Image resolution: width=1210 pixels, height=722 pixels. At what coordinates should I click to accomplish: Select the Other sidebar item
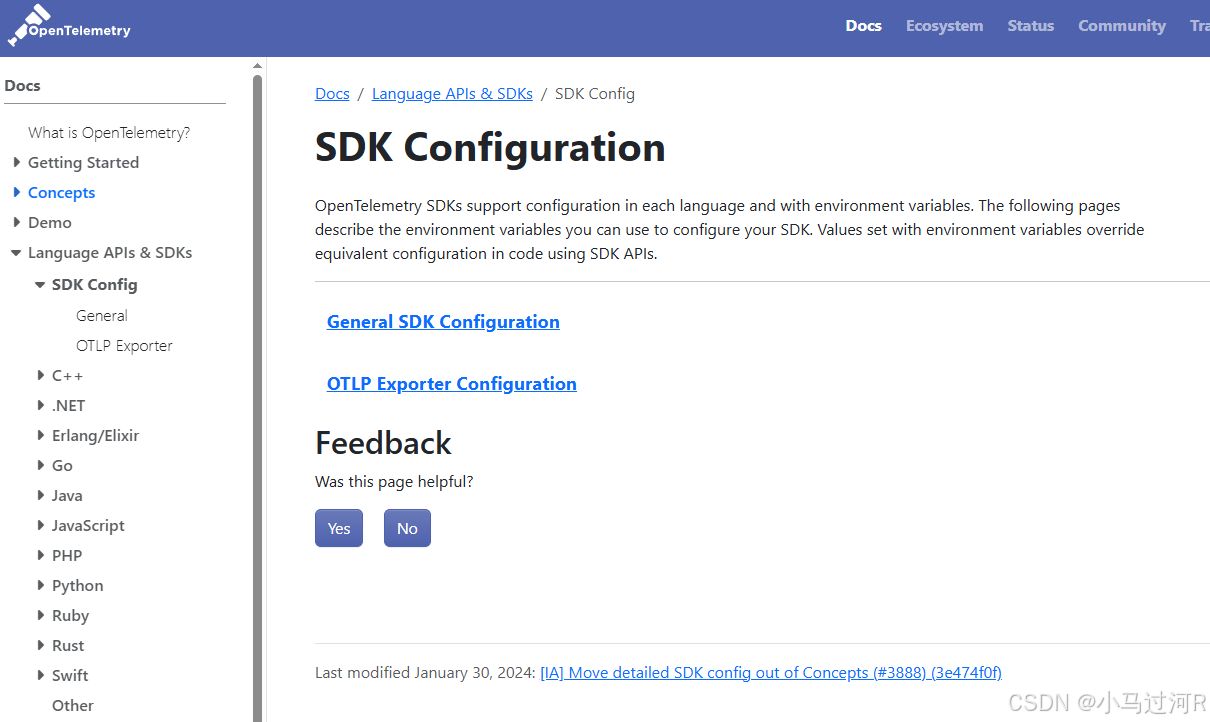(x=73, y=706)
